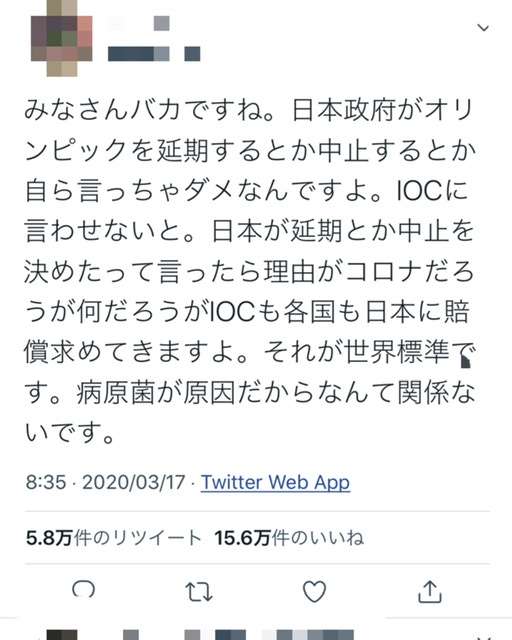512x640 pixels.
Task: Expand the chevron on the bottom reply
Action: click(x=483, y=638)
